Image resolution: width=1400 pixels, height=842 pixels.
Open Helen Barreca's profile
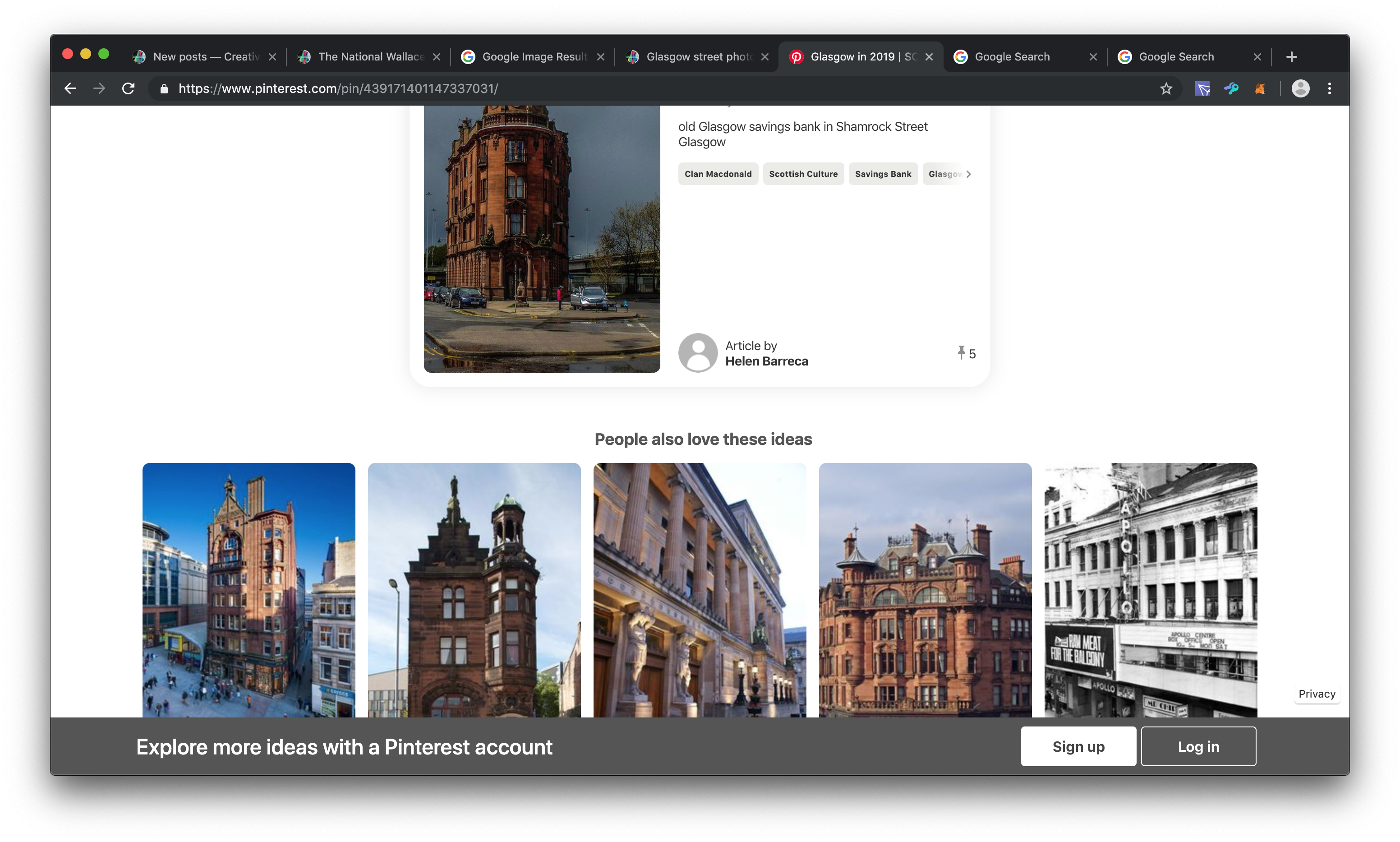tap(766, 361)
